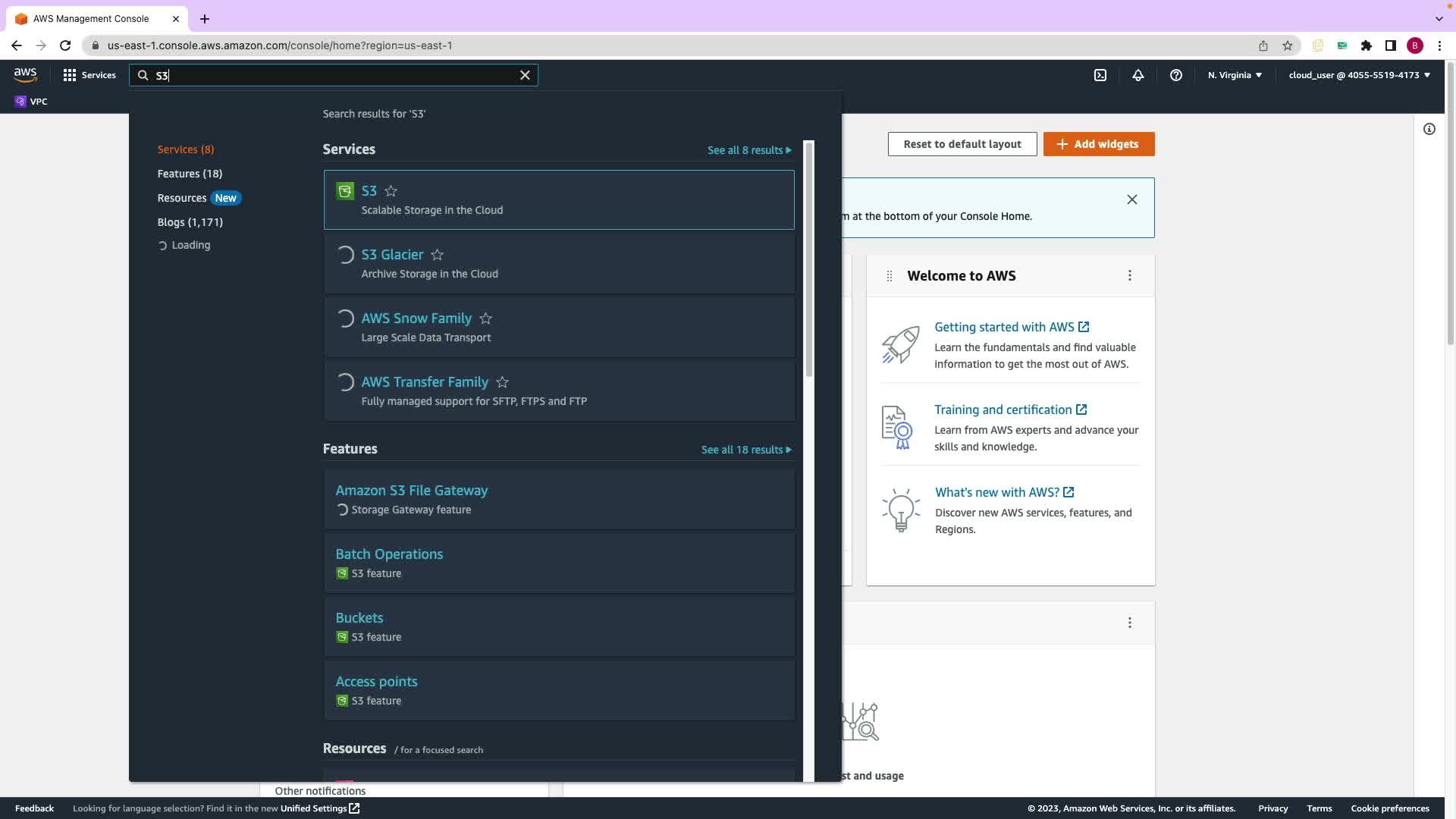
Task: Expand the N. Virginia region dropdown
Action: (1235, 75)
